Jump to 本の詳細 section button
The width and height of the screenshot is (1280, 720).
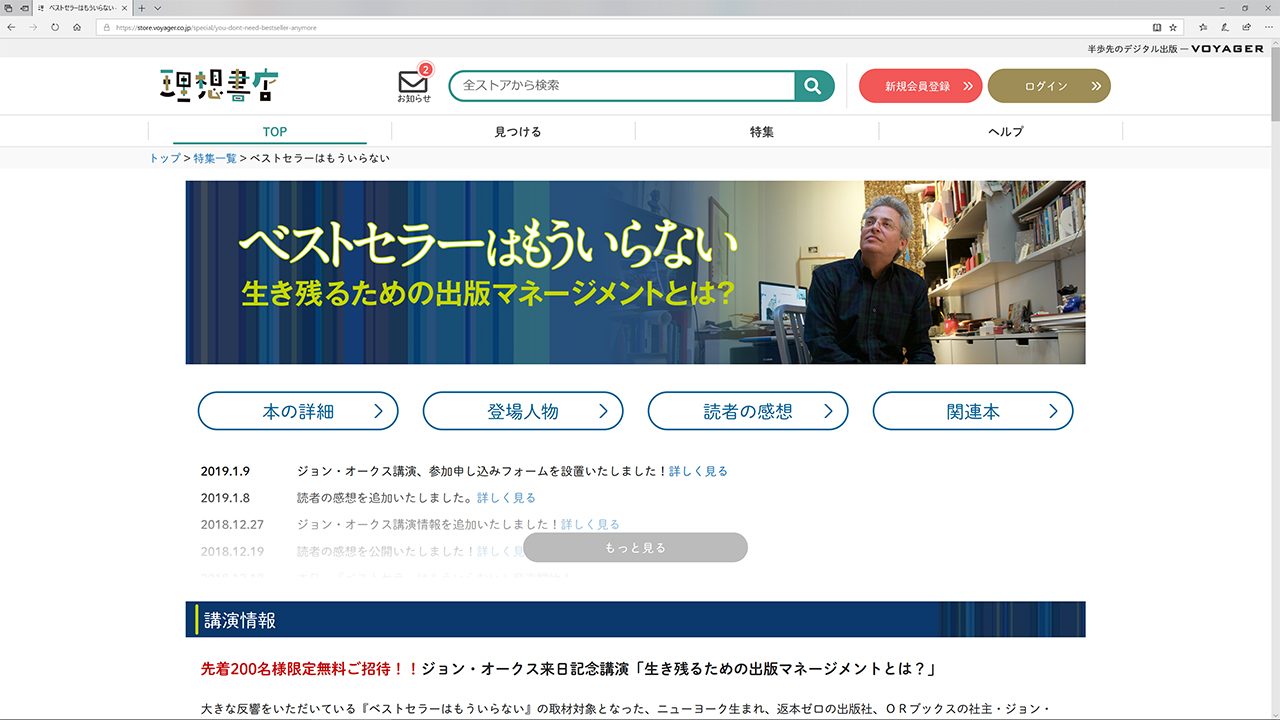298,411
